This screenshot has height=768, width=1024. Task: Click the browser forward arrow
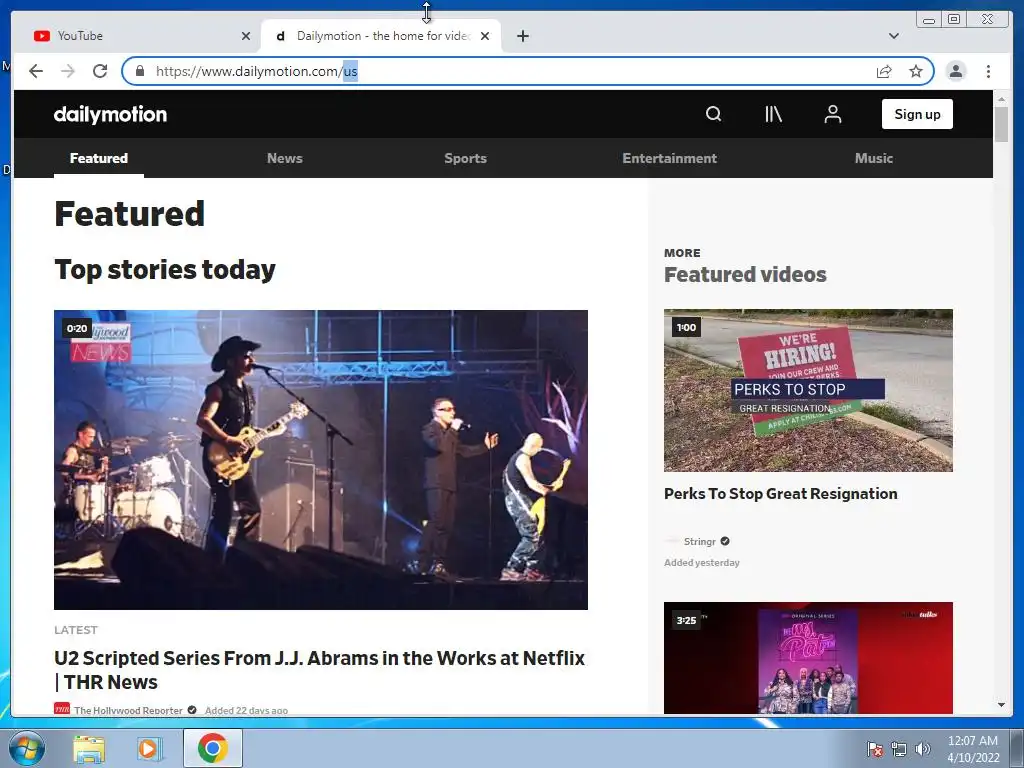point(68,71)
